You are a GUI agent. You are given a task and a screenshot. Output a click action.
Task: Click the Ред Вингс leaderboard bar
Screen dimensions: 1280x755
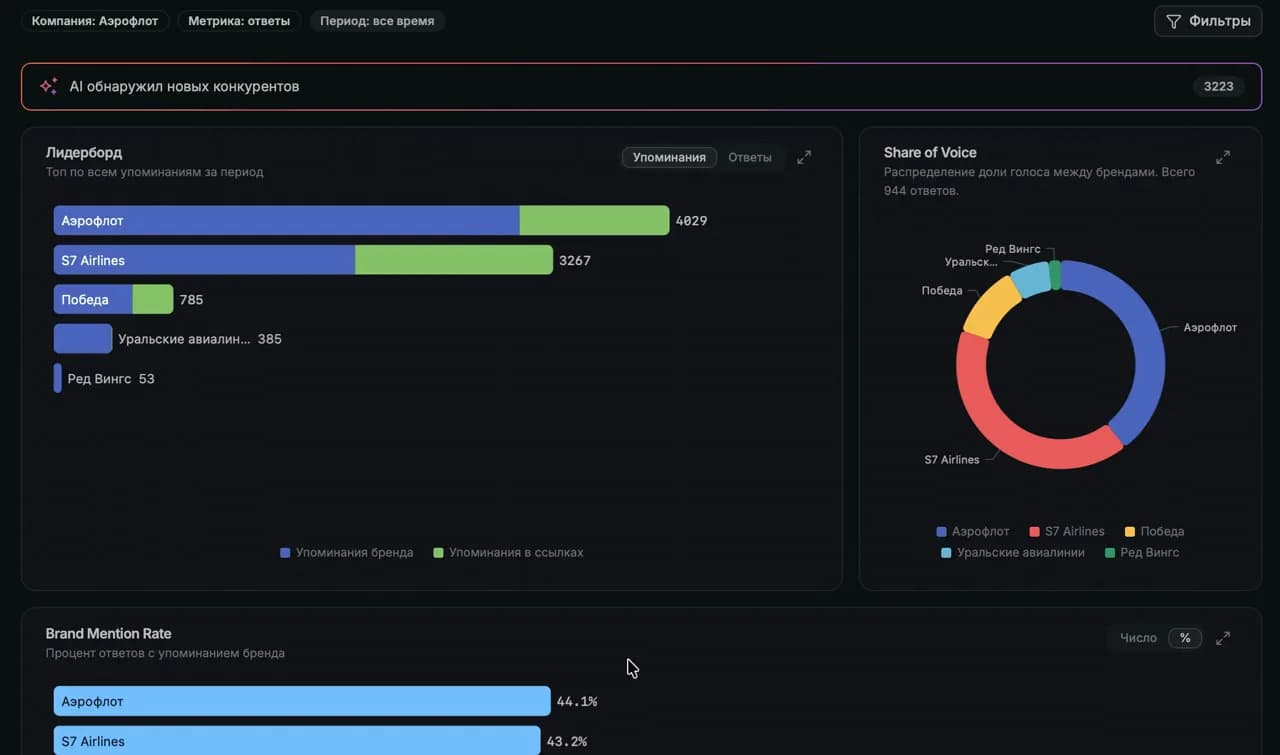58,378
